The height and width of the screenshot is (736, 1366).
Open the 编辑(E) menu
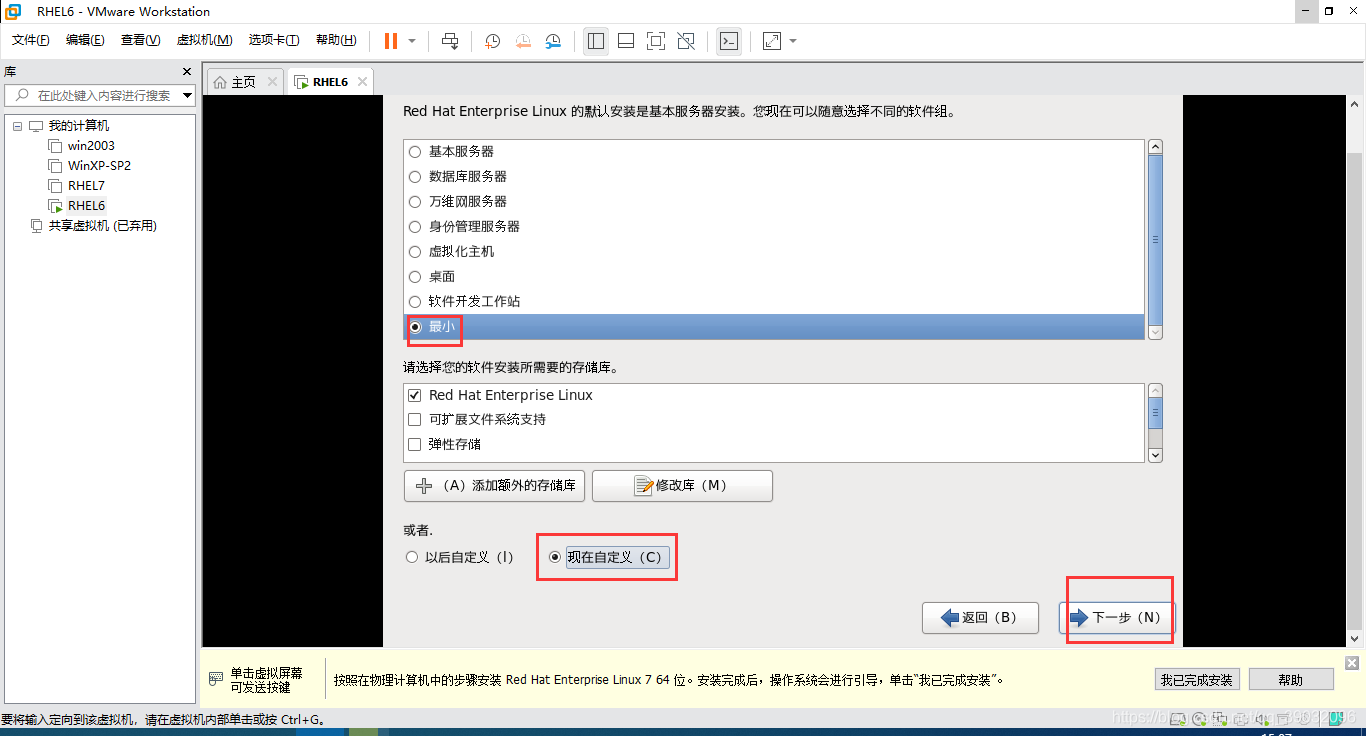(85, 40)
